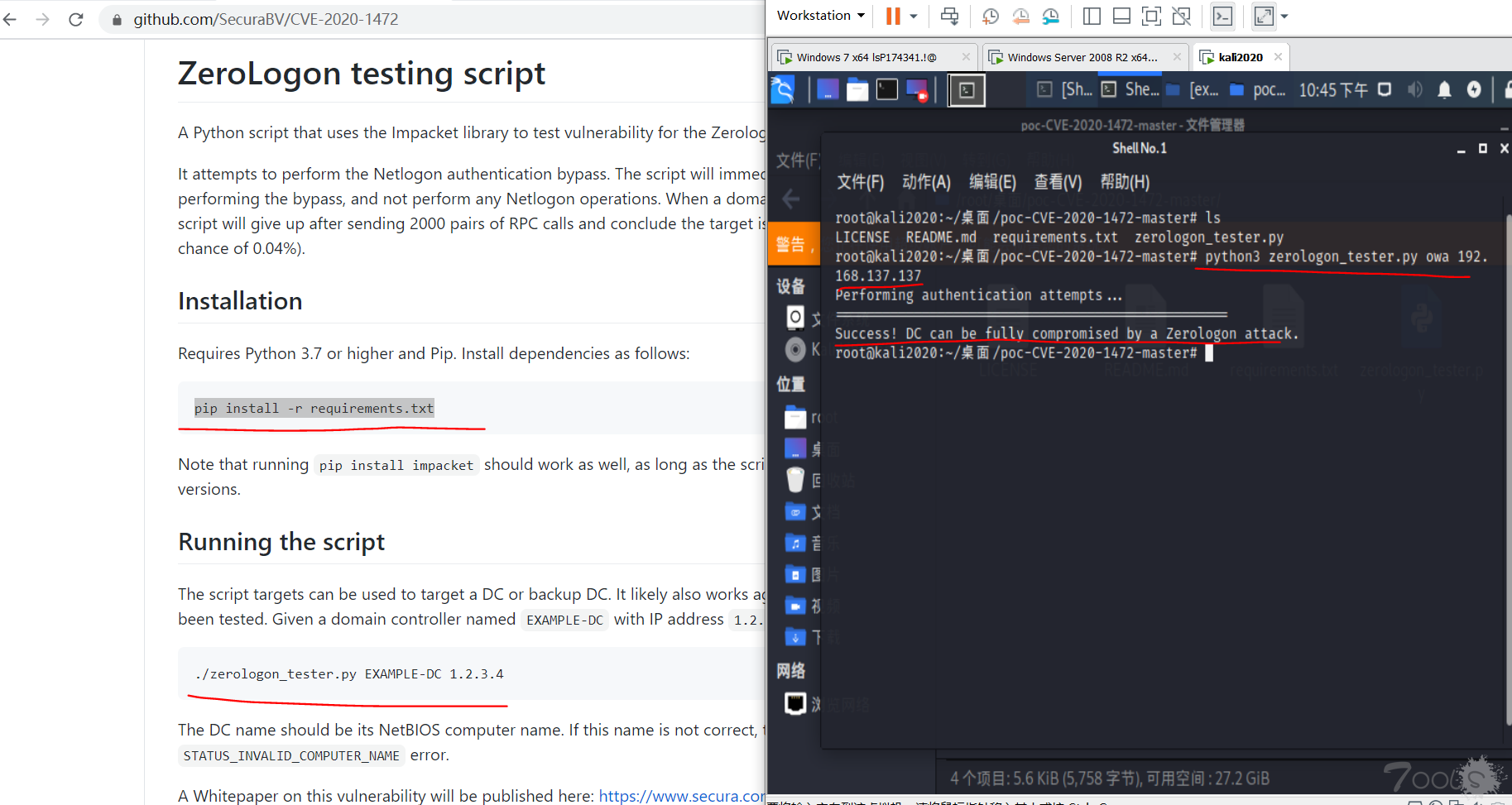Open 查看(V) menu in Shell No.1
This screenshot has height=805, width=1512.
pos(1058,182)
